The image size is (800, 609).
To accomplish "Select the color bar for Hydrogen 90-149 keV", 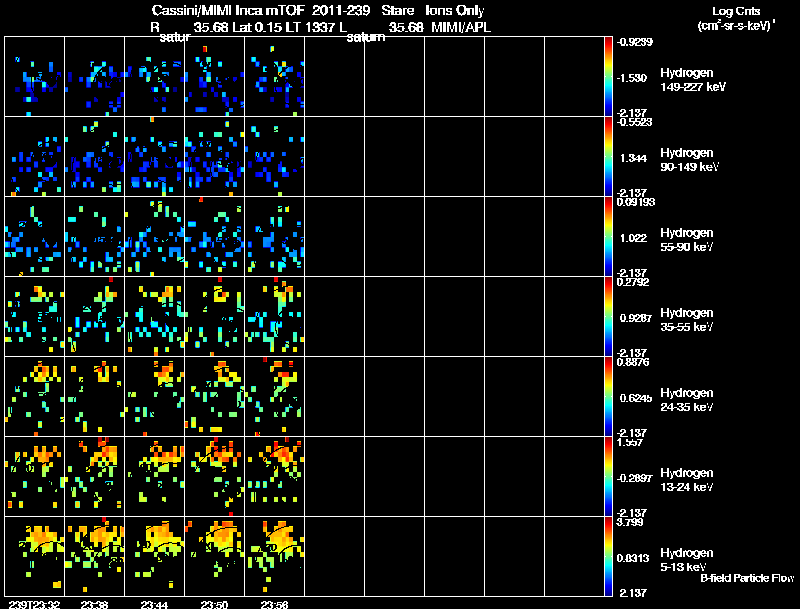I will pos(608,157).
